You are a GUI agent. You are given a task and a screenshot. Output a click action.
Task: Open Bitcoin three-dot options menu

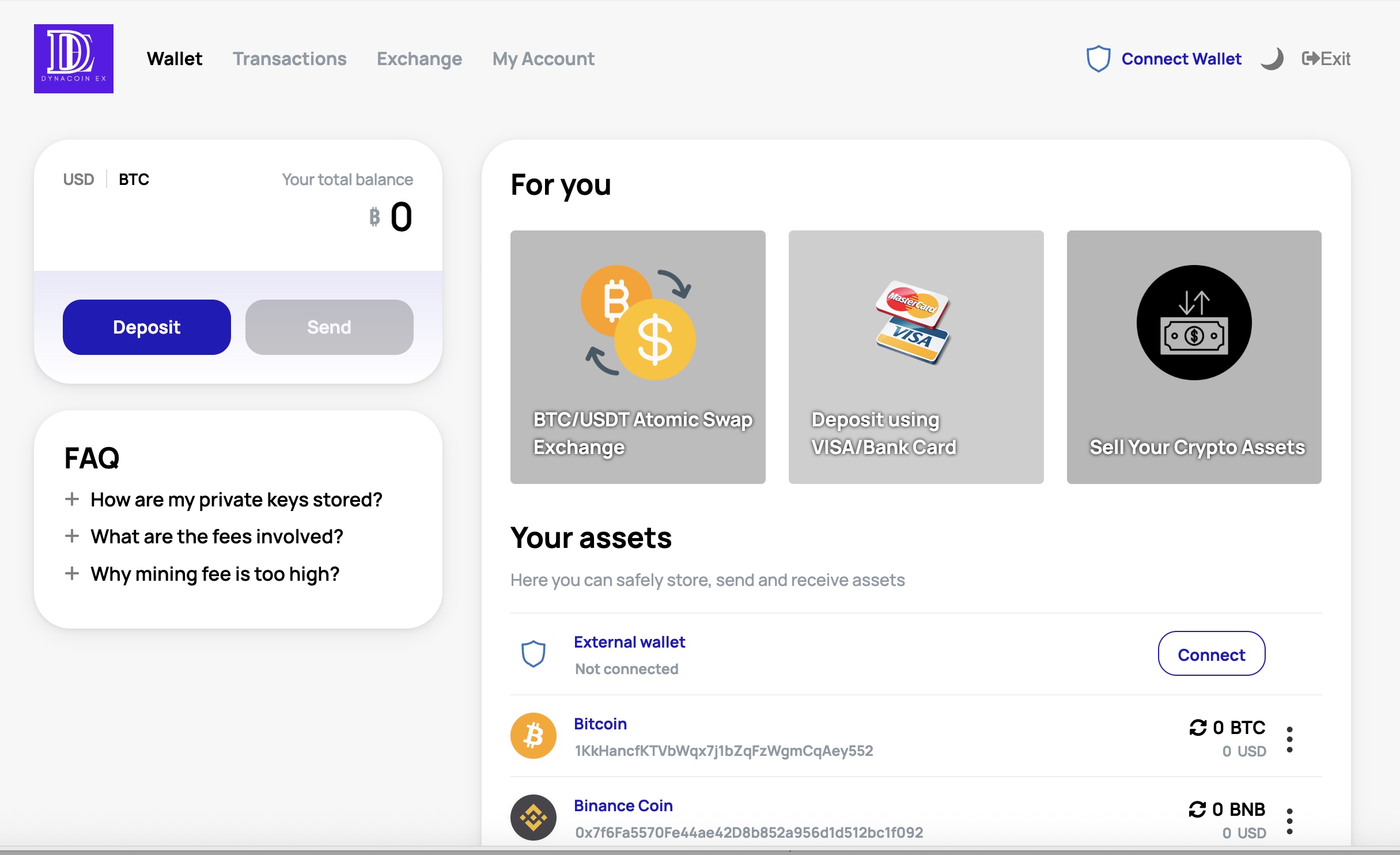coord(1289,739)
